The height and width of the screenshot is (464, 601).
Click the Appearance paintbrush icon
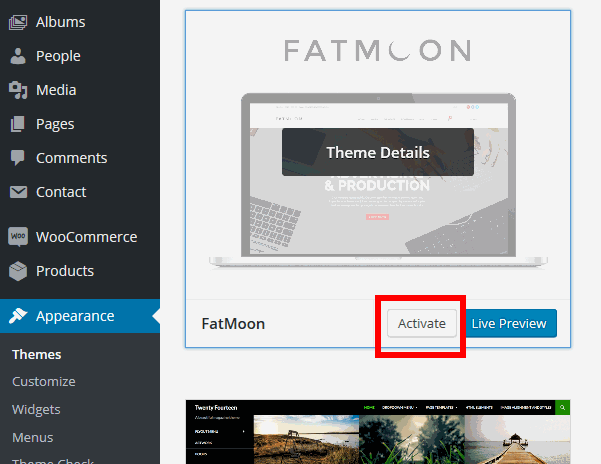click(18, 316)
